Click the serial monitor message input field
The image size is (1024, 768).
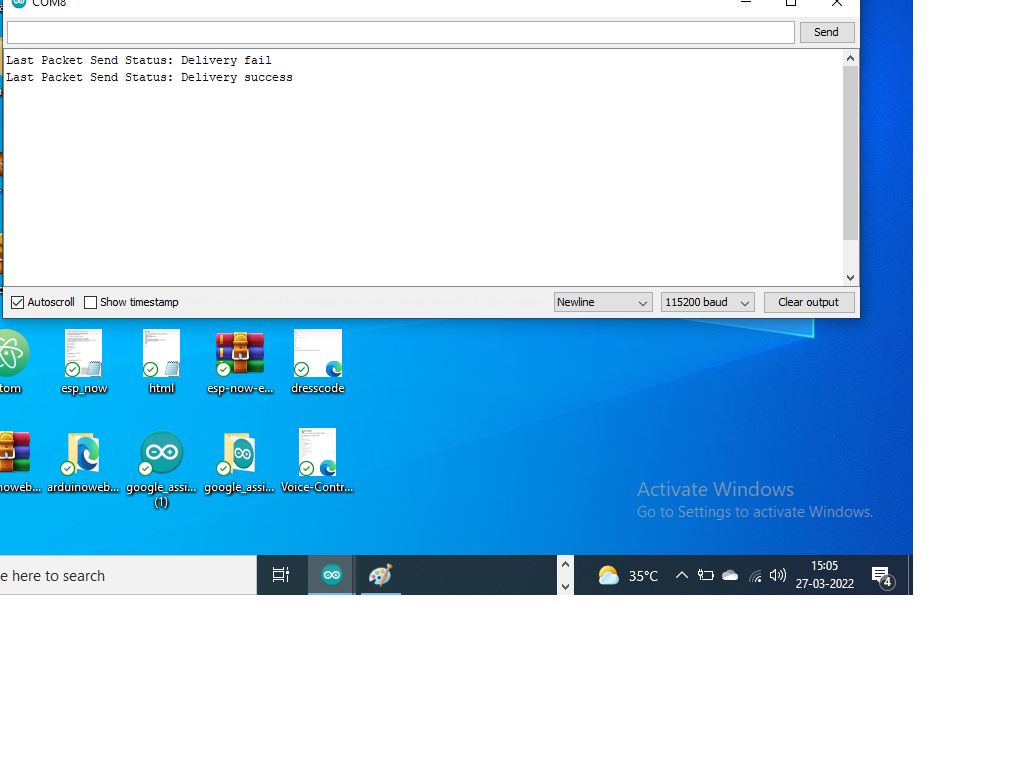point(400,32)
